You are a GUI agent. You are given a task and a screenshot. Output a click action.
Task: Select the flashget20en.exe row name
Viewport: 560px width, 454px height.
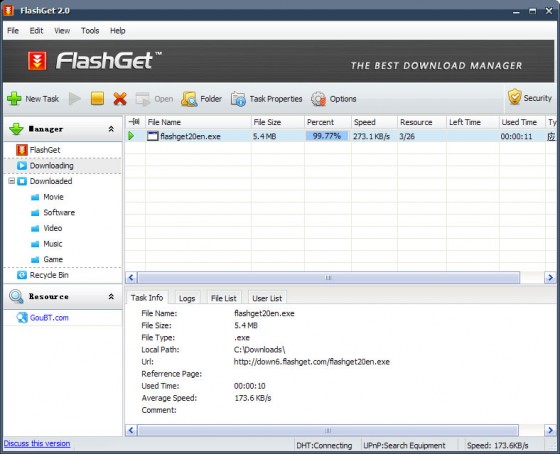tap(190, 136)
